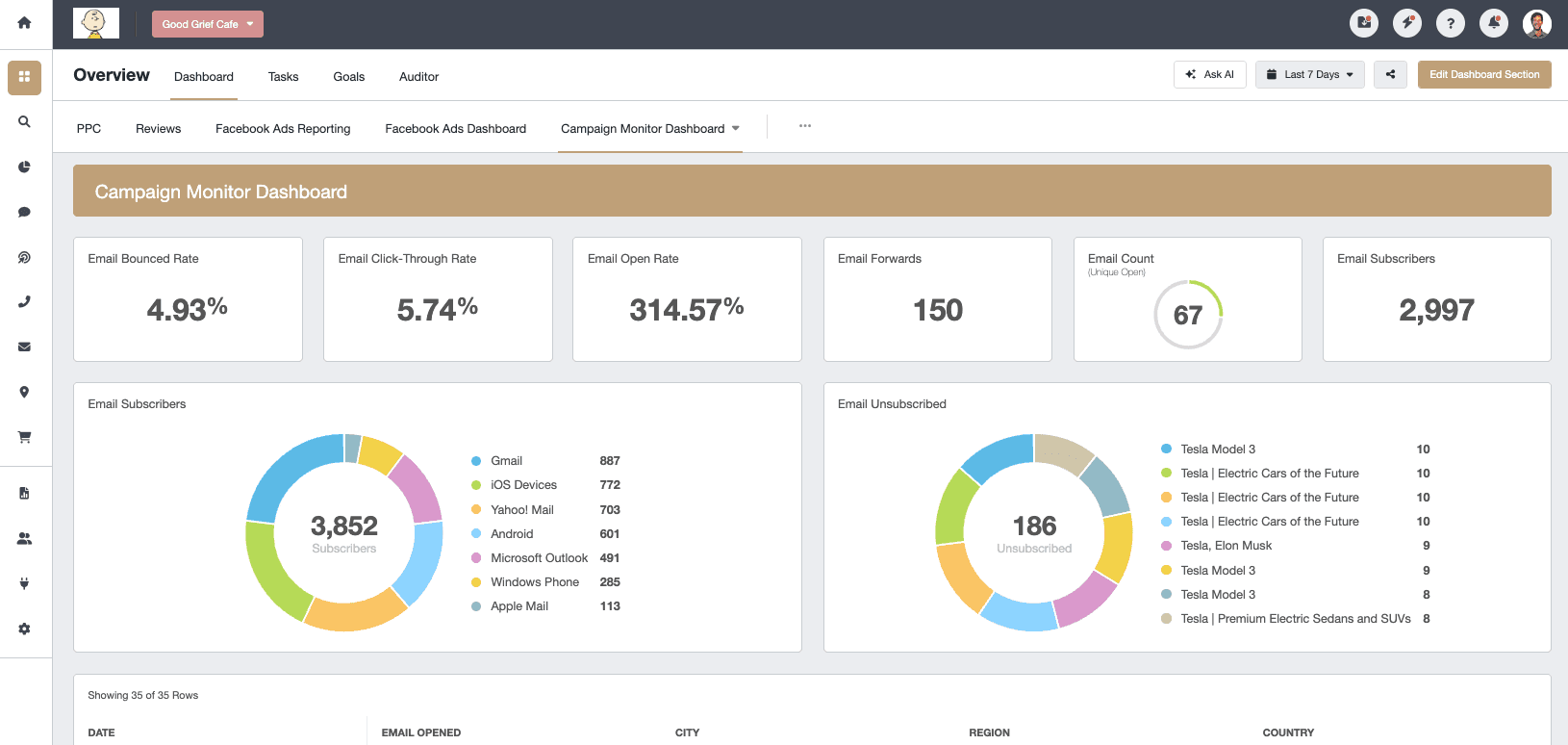Image resolution: width=1568 pixels, height=745 pixels.
Task: Open the chat bubble icon in sidebar
Action: pyautogui.click(x=24, y=212)
